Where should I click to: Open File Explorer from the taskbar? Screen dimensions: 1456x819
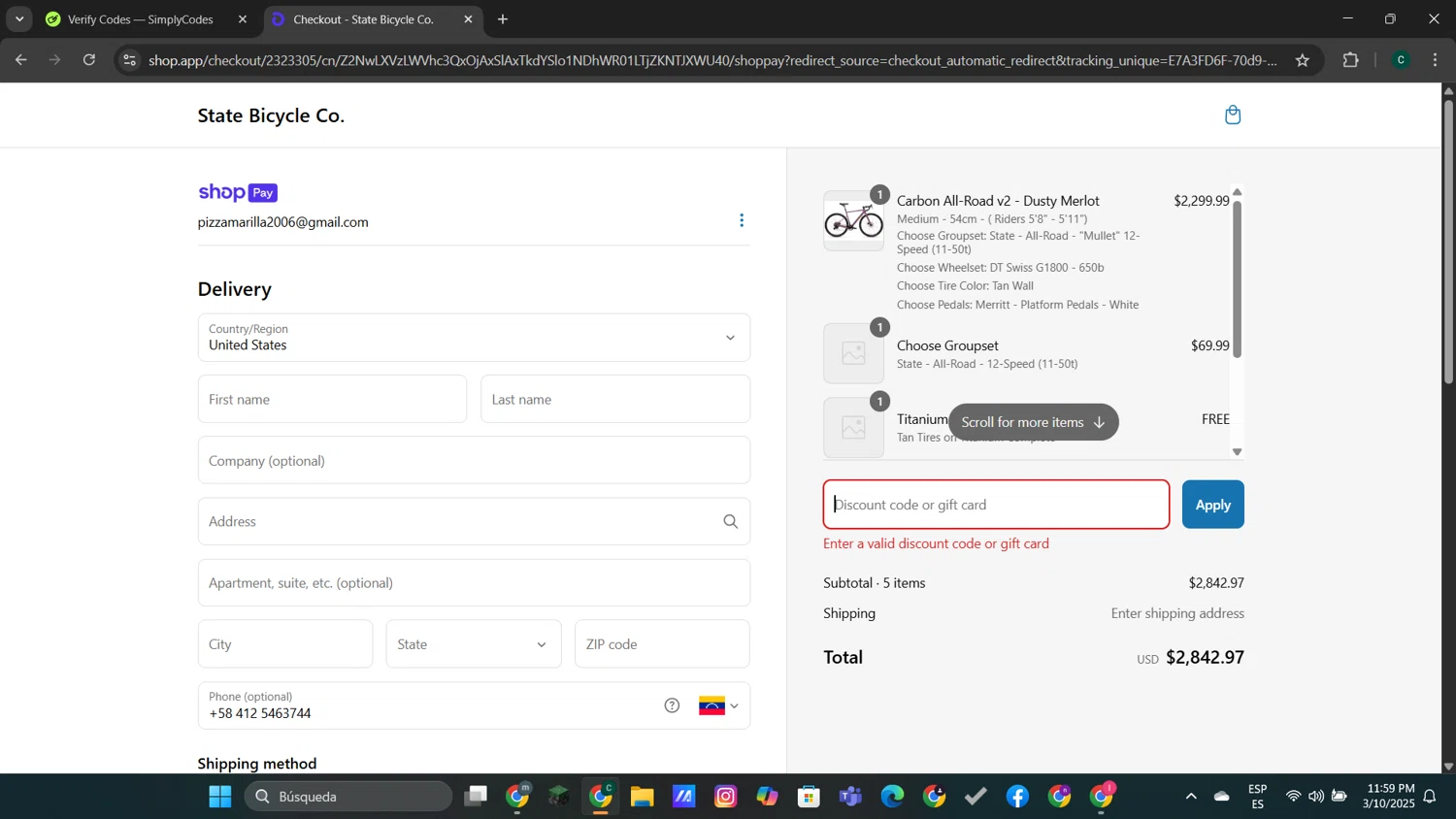pos(642,797)
